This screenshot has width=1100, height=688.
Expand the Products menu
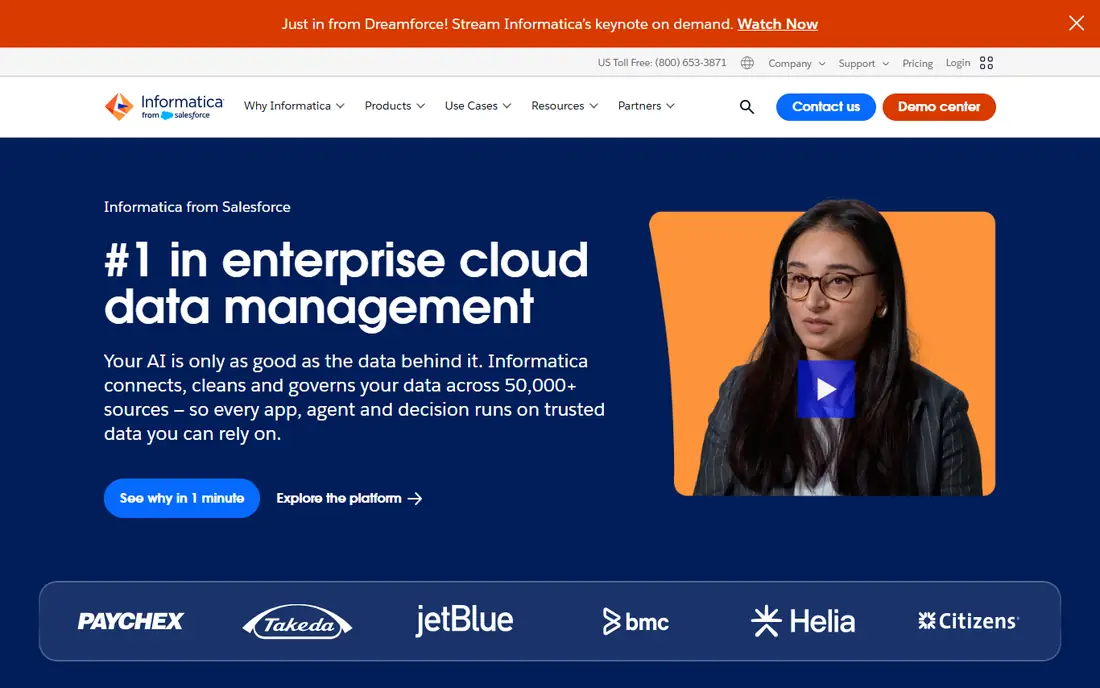[x=394, y=106]
